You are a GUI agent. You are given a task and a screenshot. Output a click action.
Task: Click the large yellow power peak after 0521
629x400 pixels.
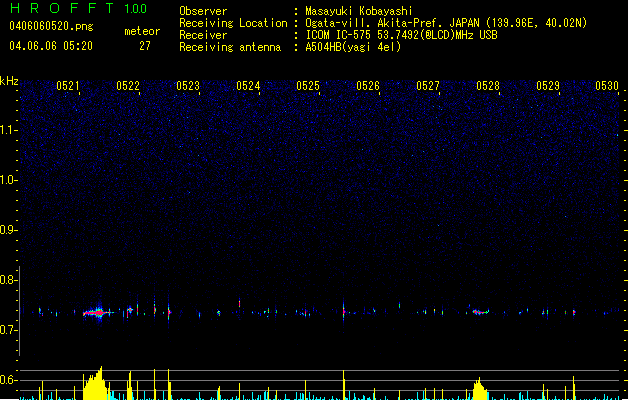tap(95, 385)
